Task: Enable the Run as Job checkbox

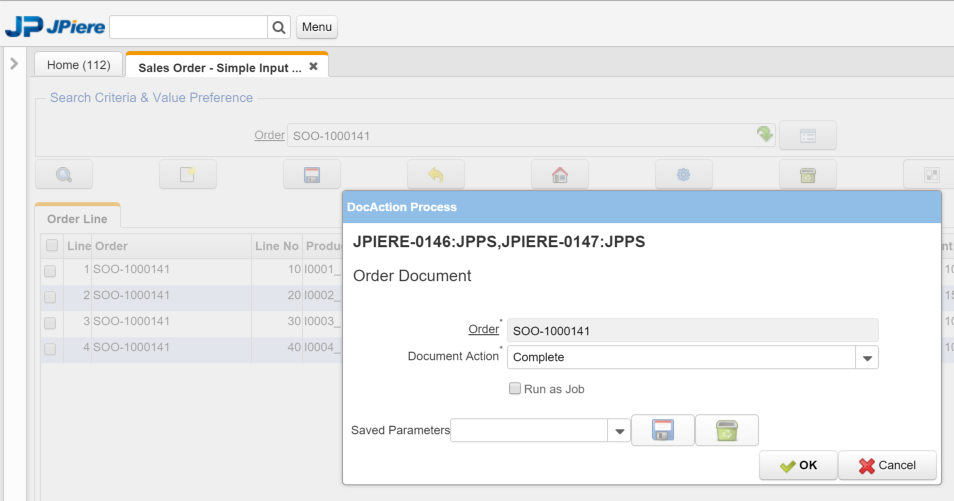Action: tap(515, 389)
